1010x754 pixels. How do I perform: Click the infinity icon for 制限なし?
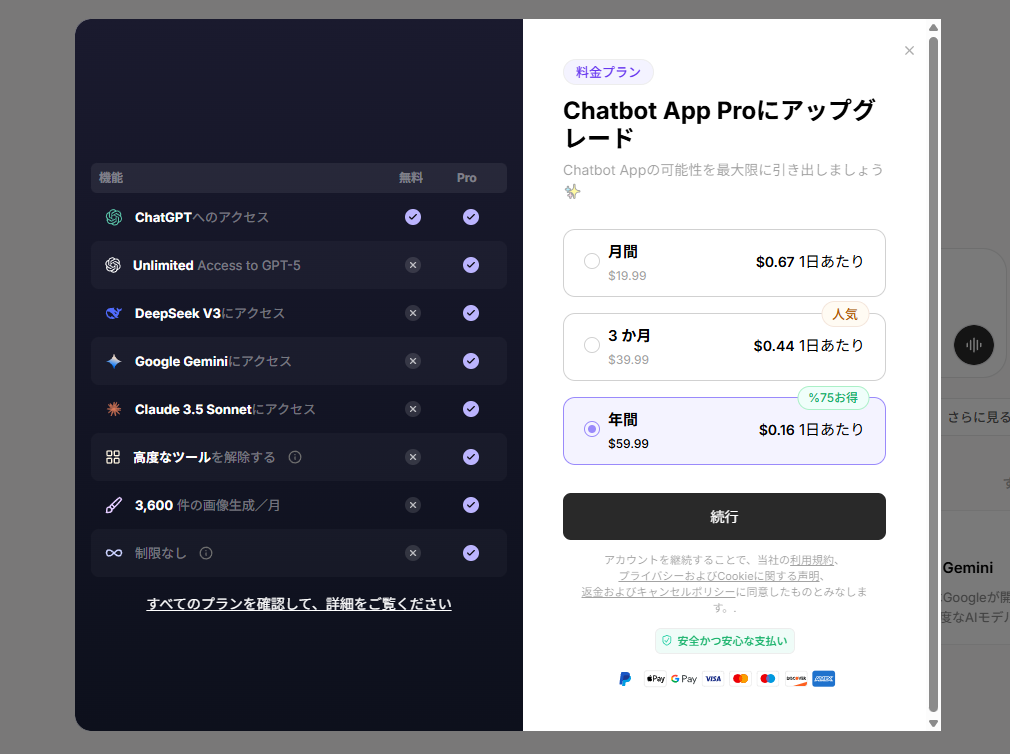pos(114,553)
